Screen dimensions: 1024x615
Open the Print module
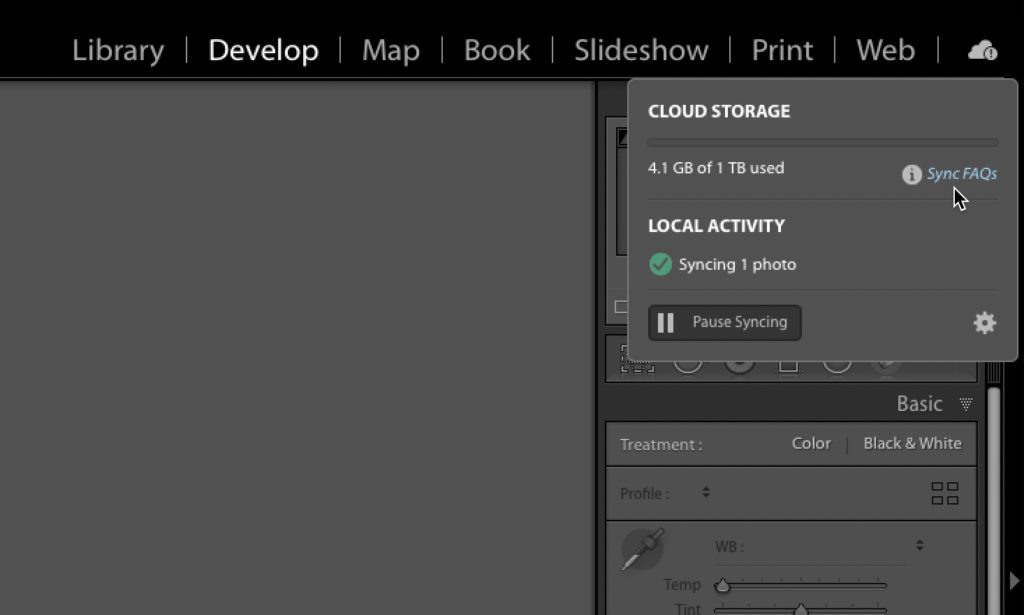(782, 50)
